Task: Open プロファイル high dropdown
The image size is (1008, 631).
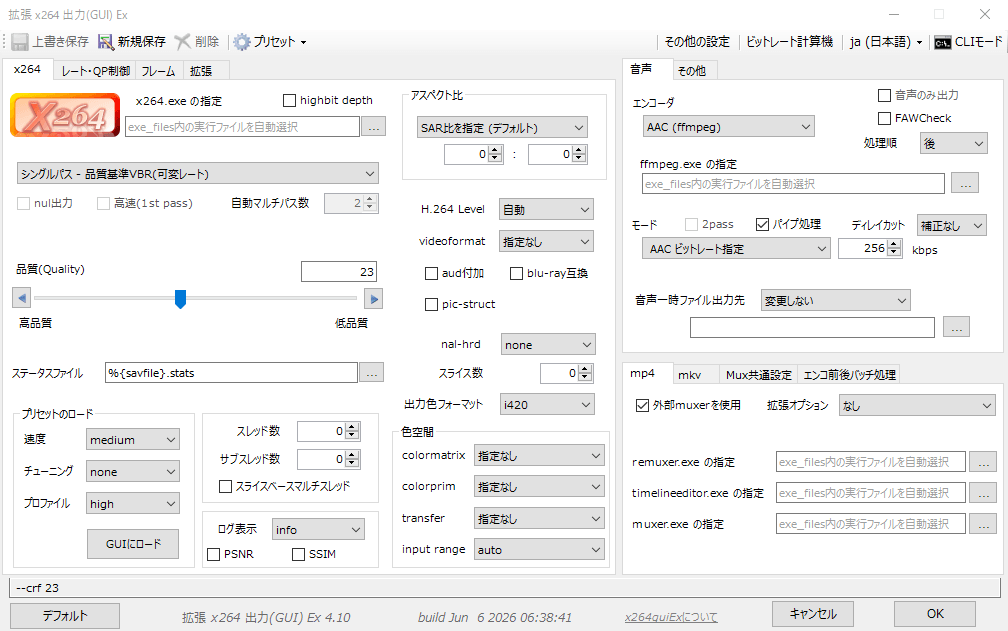Action: 132,504
